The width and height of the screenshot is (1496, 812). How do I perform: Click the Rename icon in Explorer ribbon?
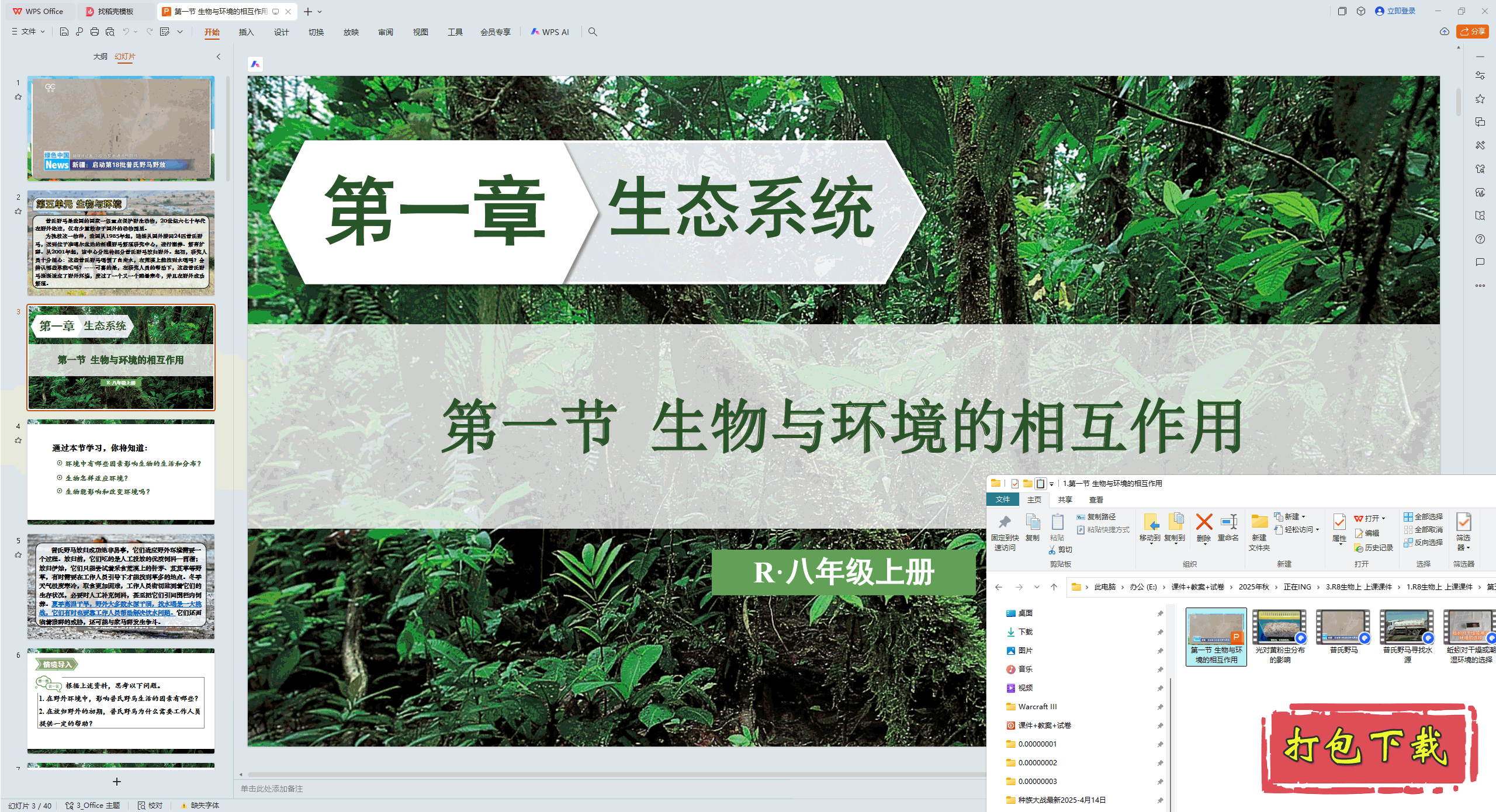(x=1228, y=522)
